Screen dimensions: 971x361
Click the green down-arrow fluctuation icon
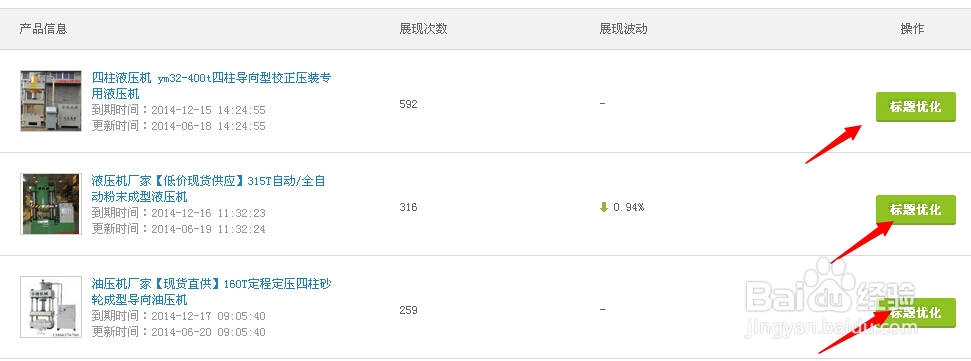coord(604,207)
